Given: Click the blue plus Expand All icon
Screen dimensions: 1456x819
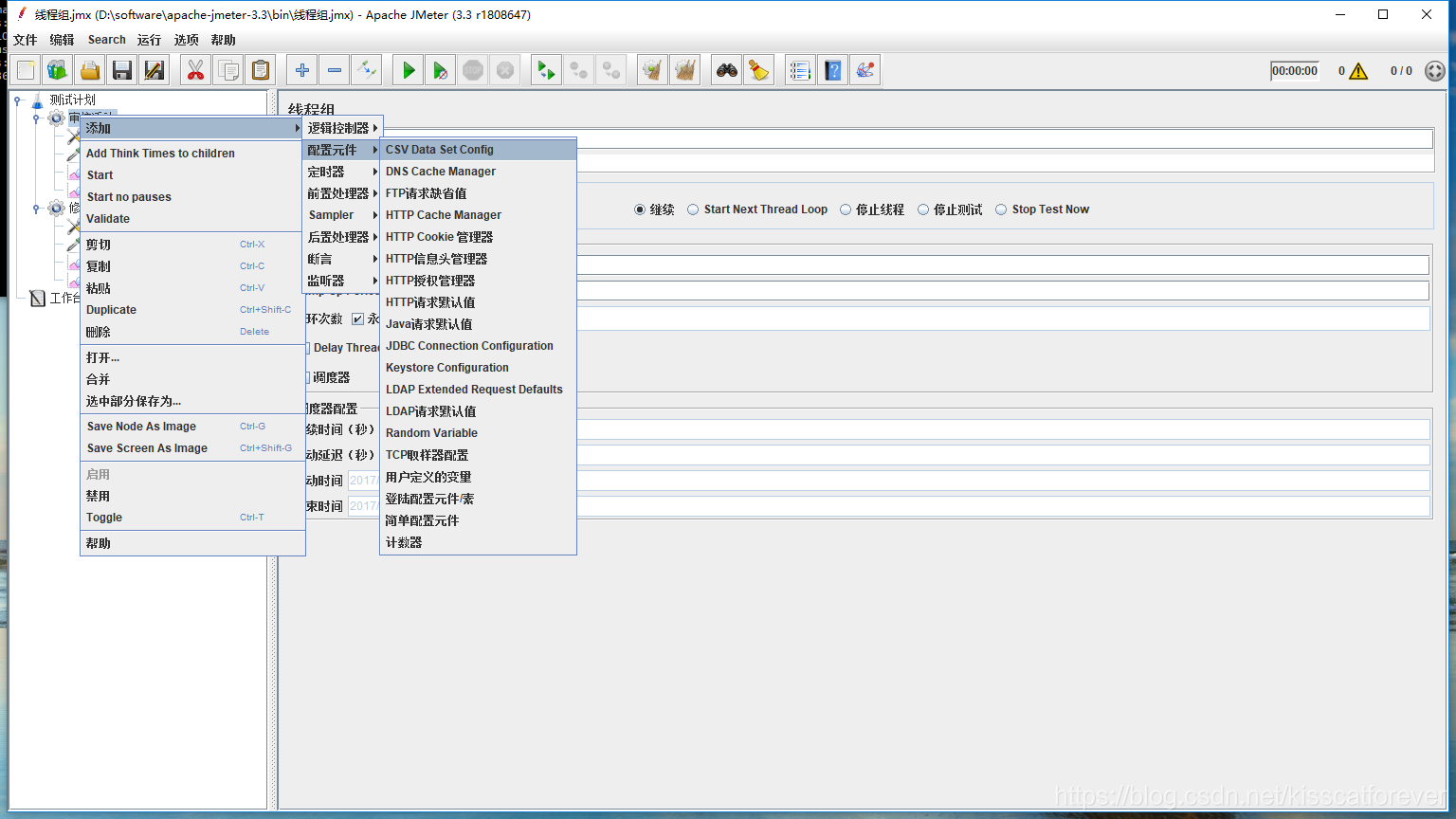Looking at the screenshot, I should pos(302,70).
